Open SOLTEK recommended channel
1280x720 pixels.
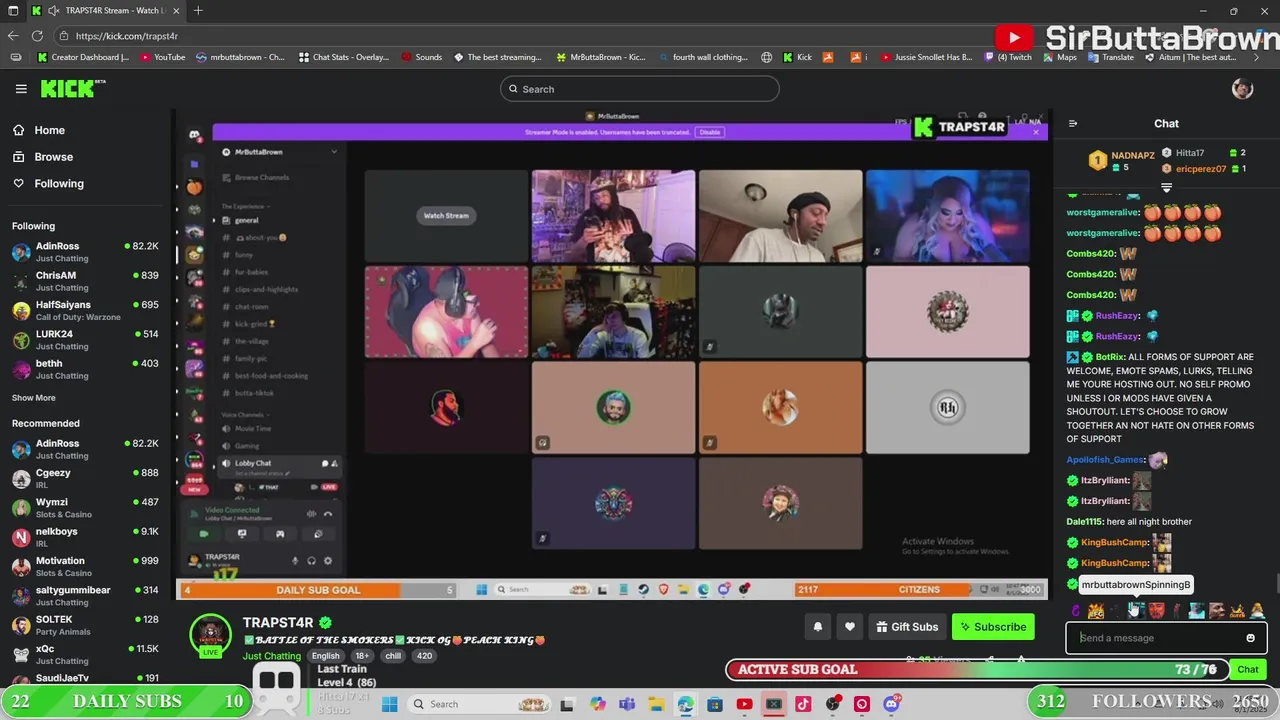(85, 625)
